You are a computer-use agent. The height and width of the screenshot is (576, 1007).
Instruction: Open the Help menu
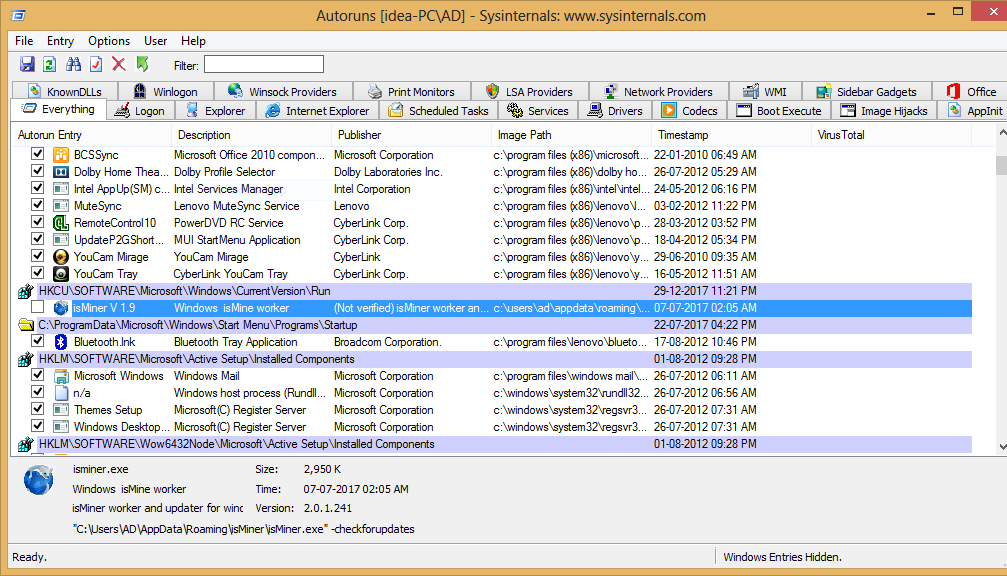pyautogui.click(x=193, y=41)
